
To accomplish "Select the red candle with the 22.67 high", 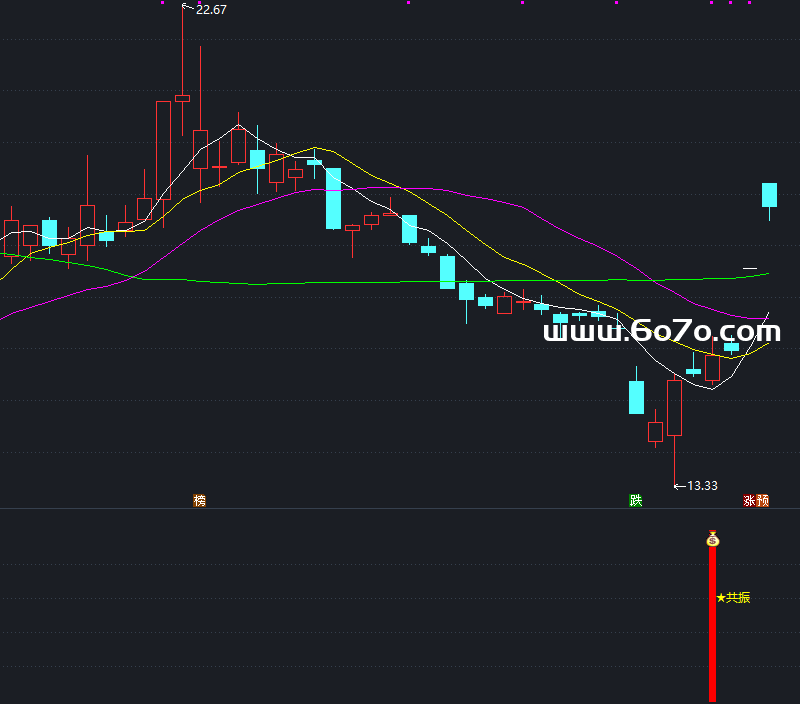I will 182,98.
